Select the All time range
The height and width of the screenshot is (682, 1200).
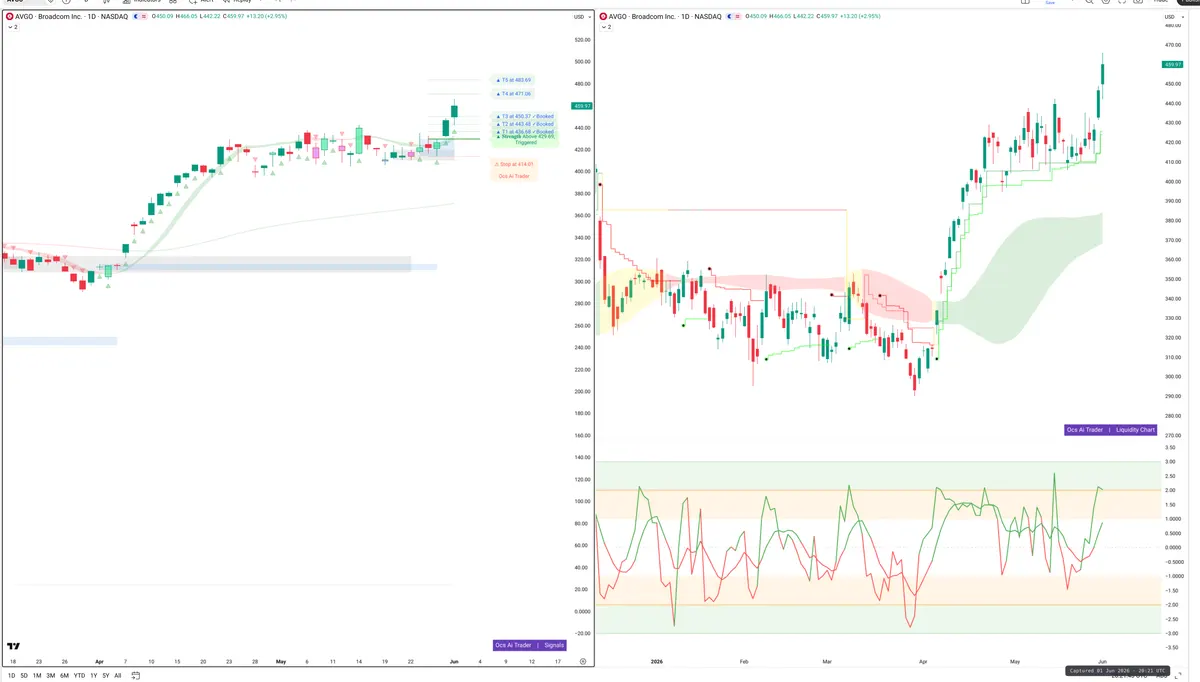tap(118, 676)
